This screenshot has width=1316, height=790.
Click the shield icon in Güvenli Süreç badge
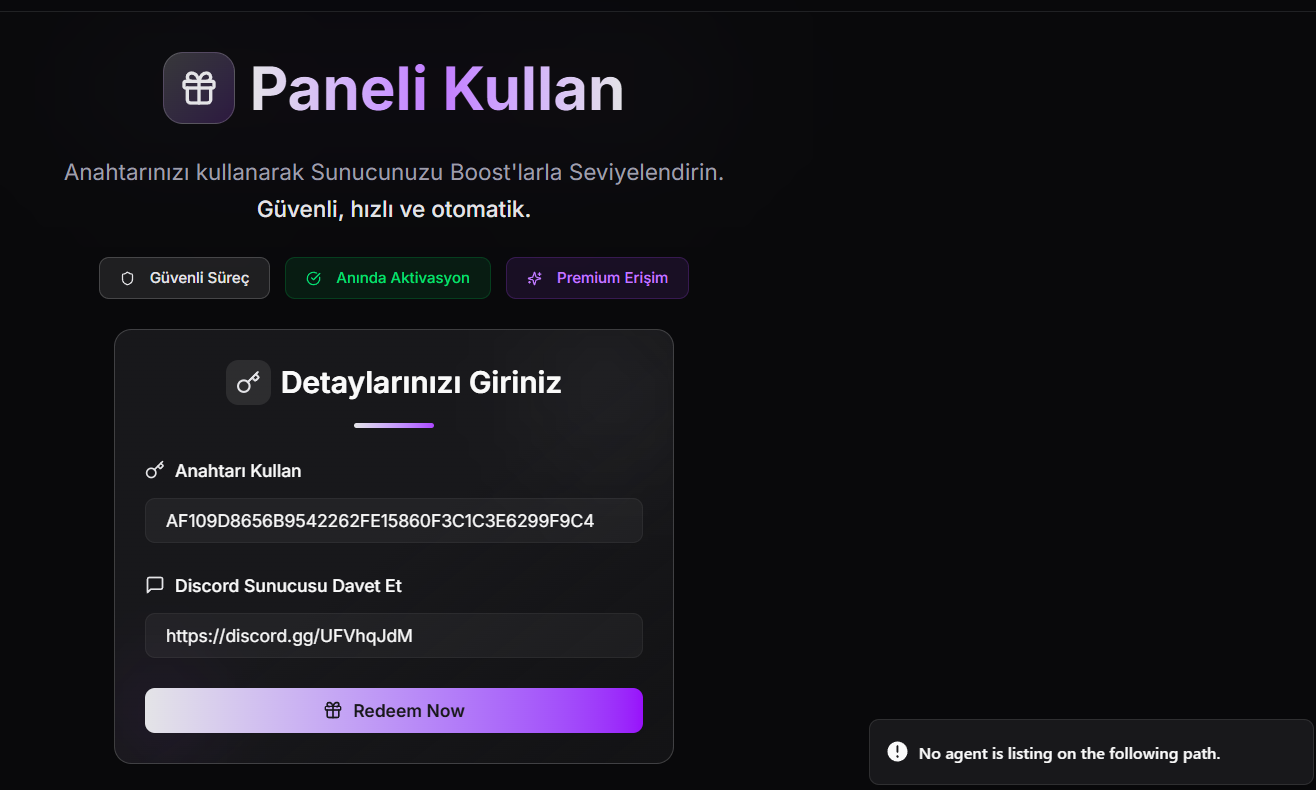(x=127, y=278)
